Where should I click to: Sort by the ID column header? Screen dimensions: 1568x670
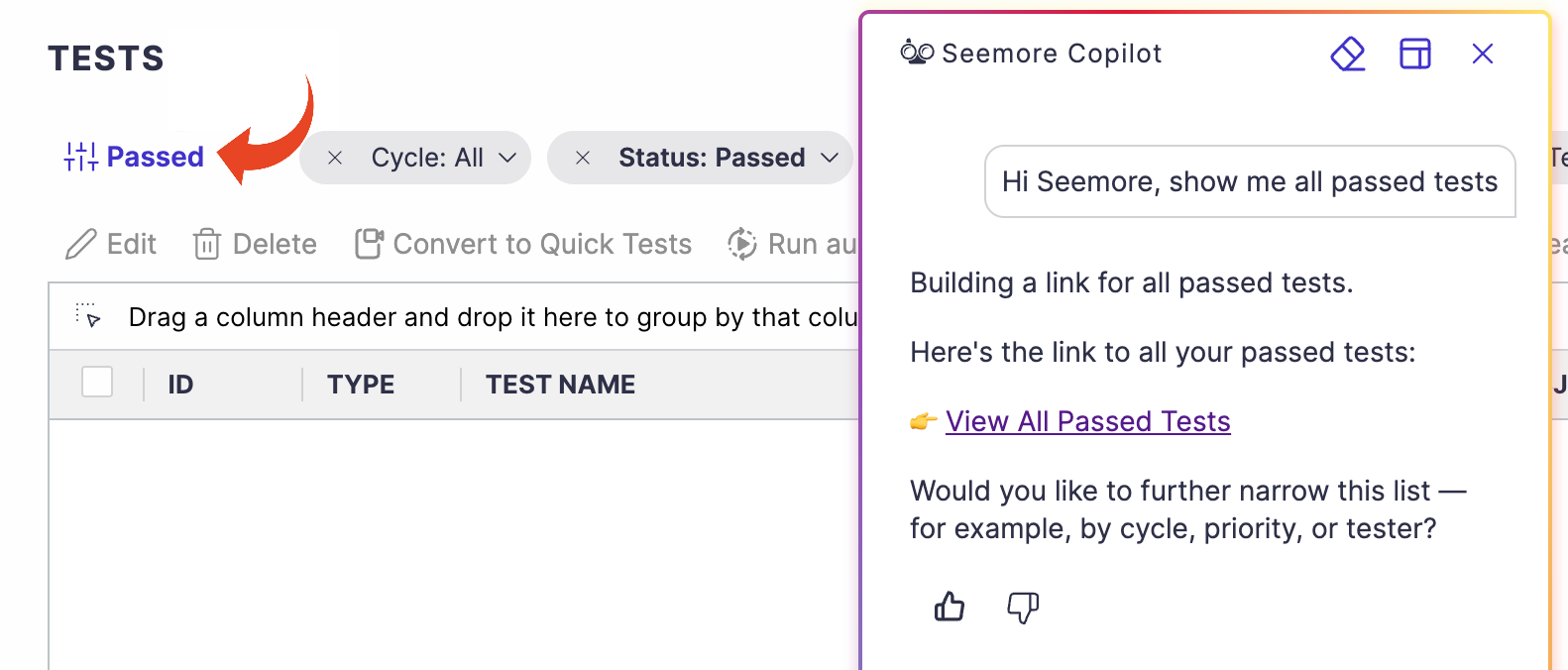180,385
